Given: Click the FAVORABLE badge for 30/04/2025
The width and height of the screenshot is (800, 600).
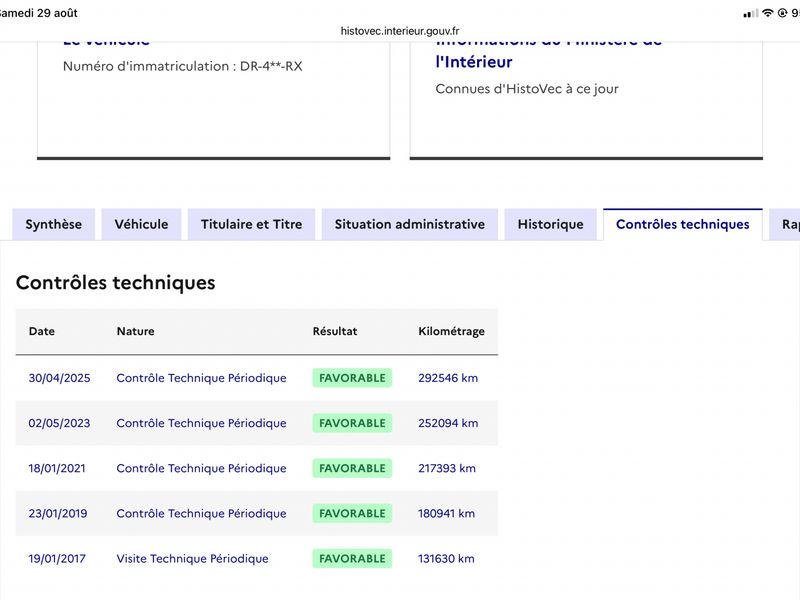Looking at the screenshot, I should coord(352,378).
